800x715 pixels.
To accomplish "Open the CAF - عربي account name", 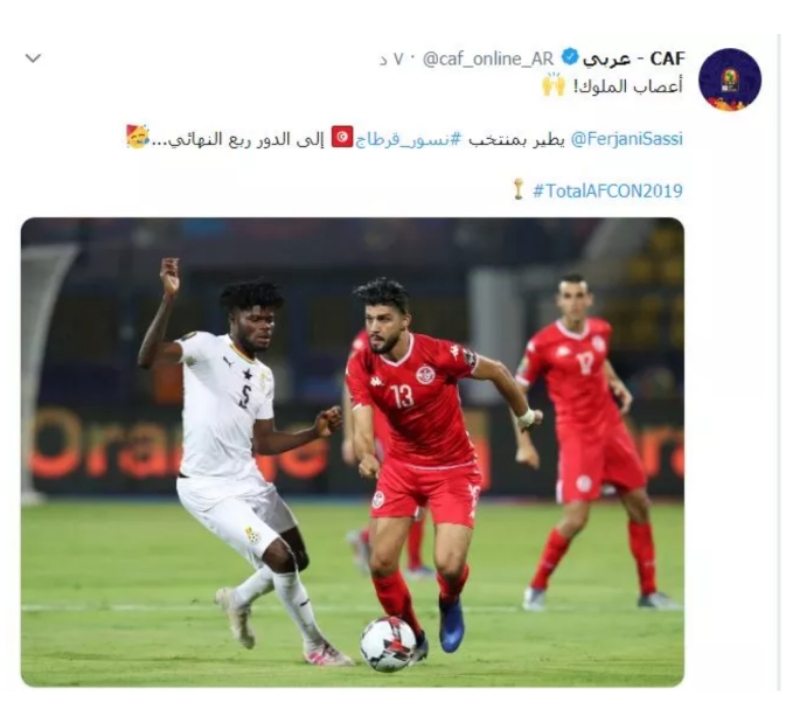I will (634, 59).
